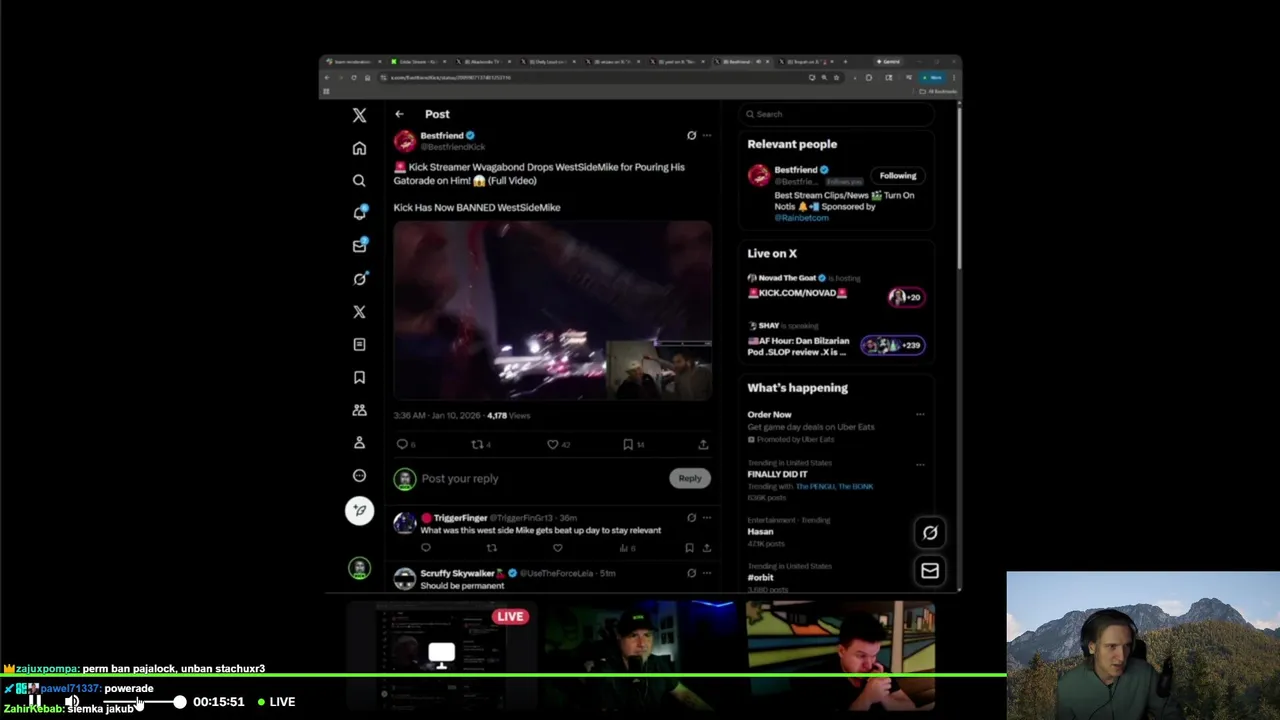Open the #orbit trending topic
This screenshot has width=1280, height=720.
(x=760, y=577)
